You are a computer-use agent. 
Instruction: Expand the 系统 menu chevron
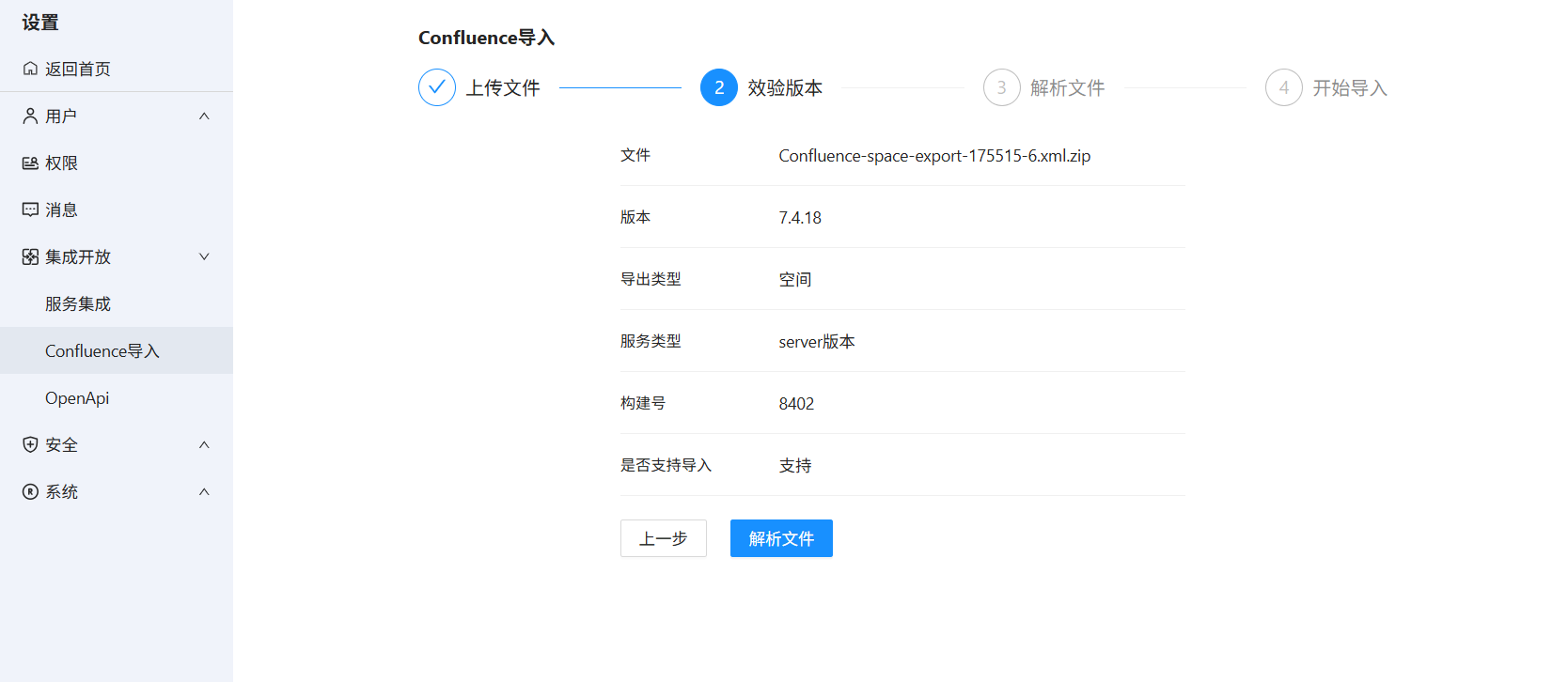pyautogui.click(x=204, y=491)
